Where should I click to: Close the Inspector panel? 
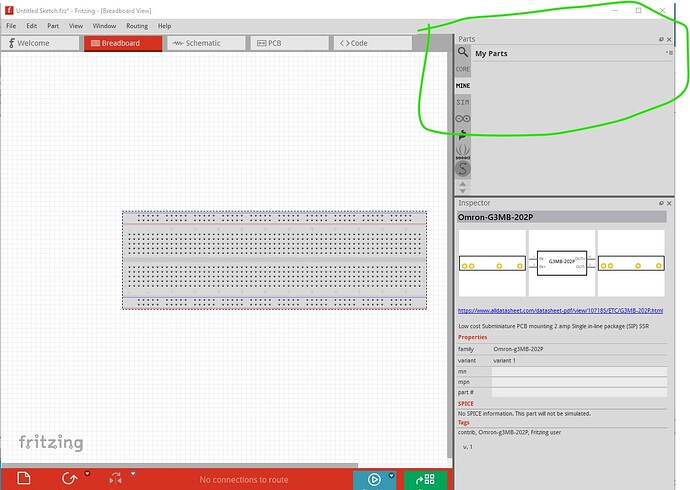[x=669, y=203]
